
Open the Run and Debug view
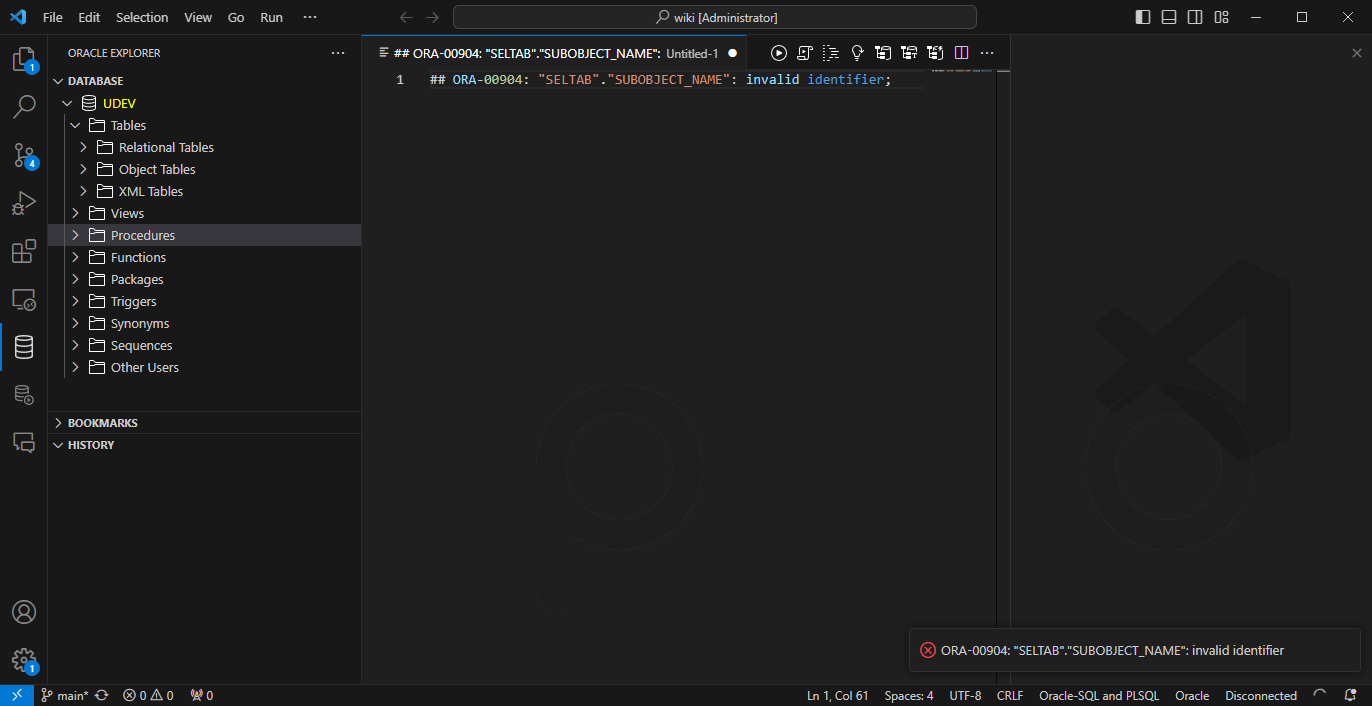point(24,204)
